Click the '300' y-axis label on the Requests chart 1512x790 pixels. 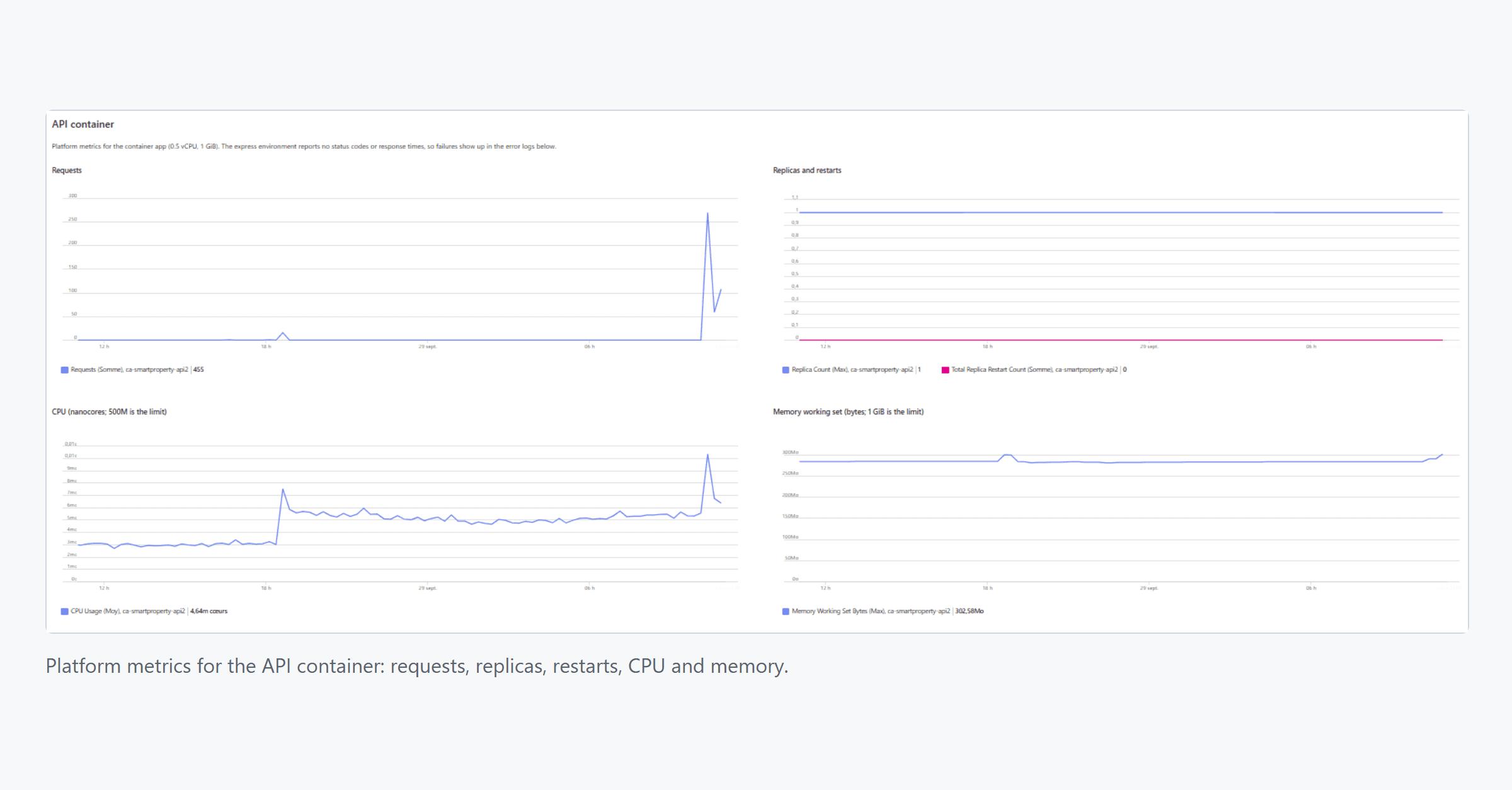(x=72, y=195)
